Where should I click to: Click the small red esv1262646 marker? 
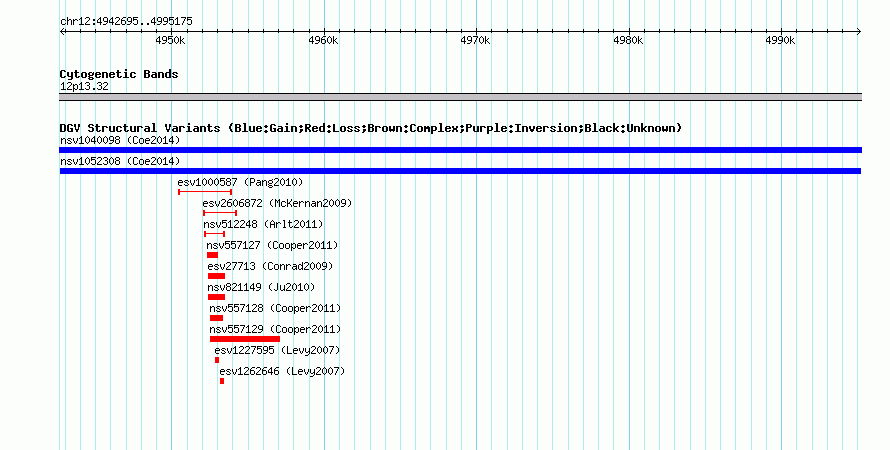(222, 381)
